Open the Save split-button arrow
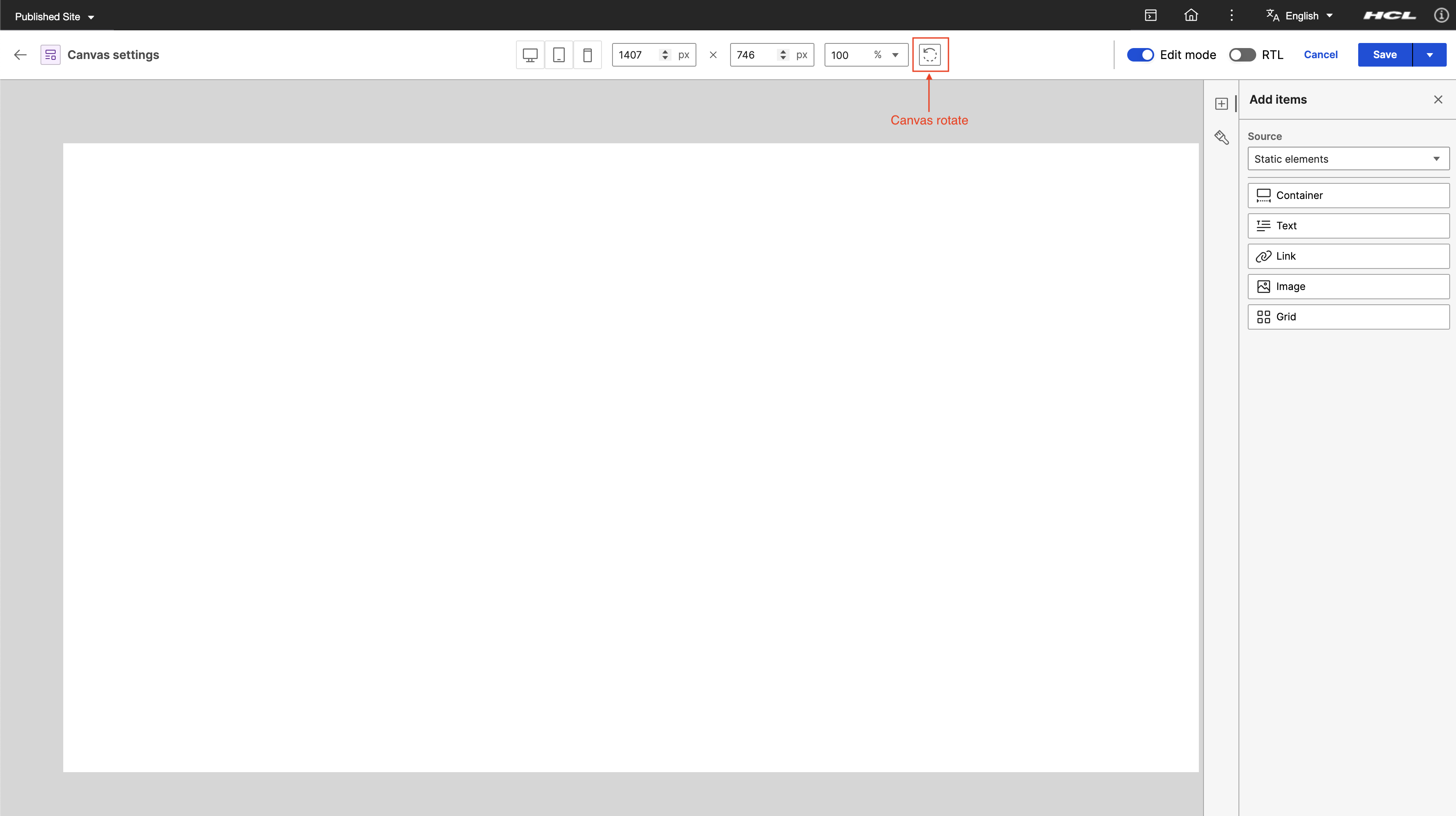This screenshot has width=1456, height=816. pos(1429,55)
